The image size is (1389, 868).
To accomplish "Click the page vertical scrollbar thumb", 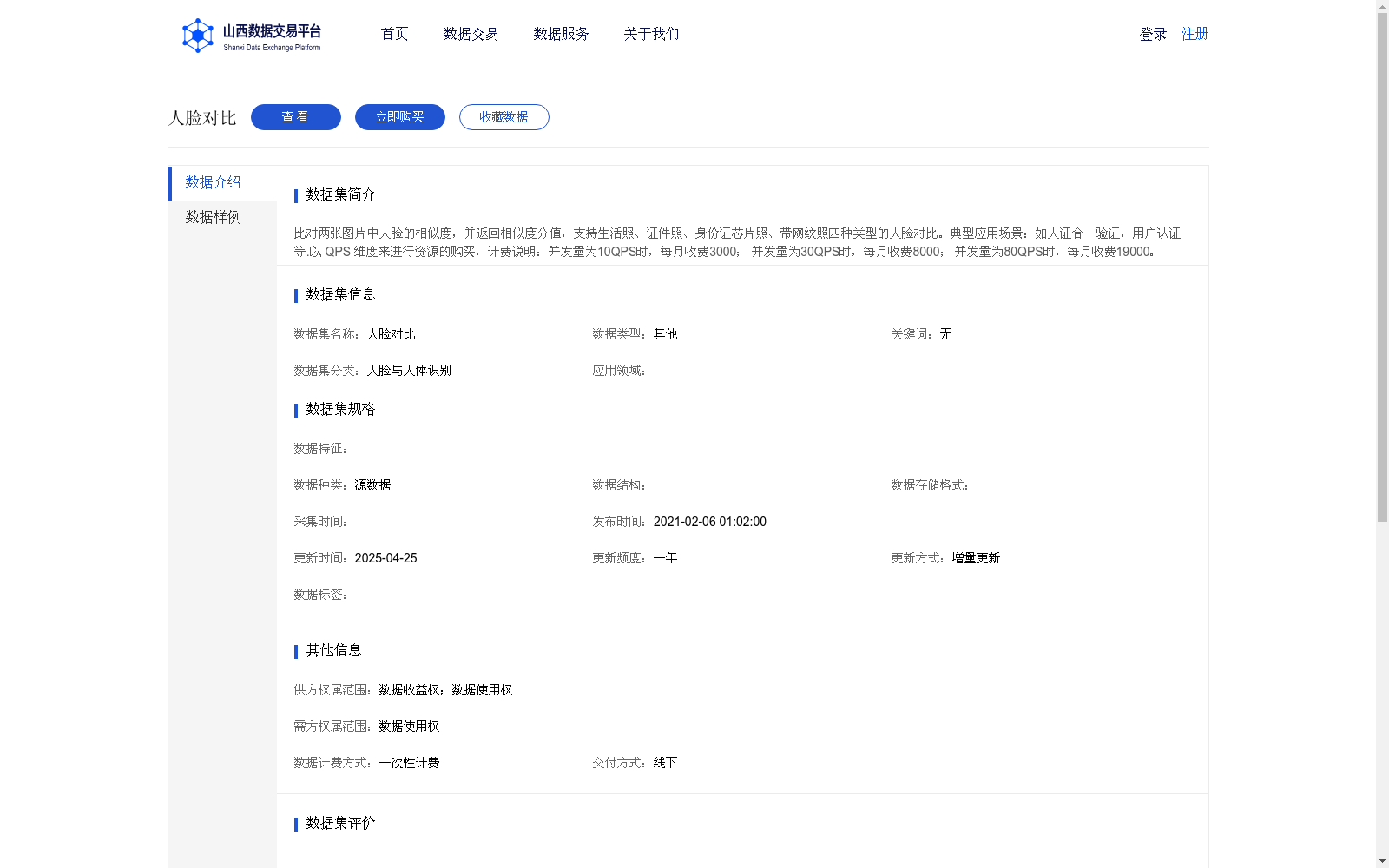I will [1382, 267].
